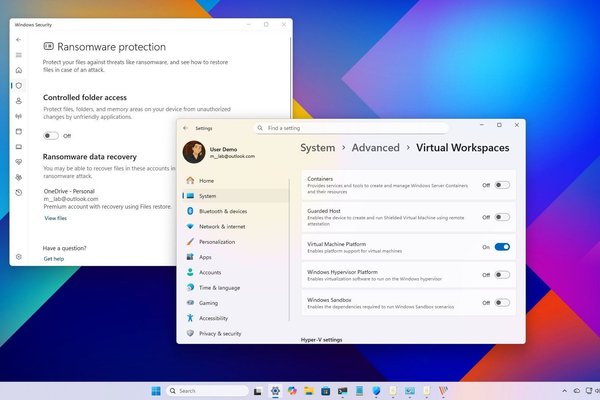Open File Explorer on taskbar
Screen dimensions: 600x400
(309, 391)
